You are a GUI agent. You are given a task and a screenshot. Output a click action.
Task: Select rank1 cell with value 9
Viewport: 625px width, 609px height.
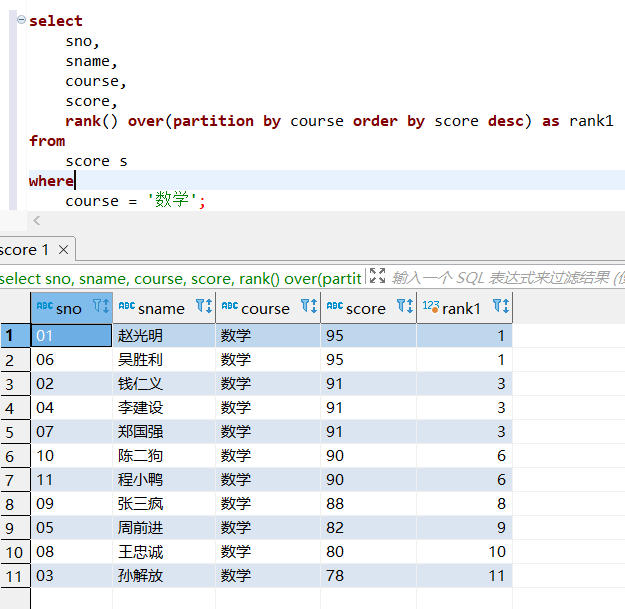coord(464,528)
